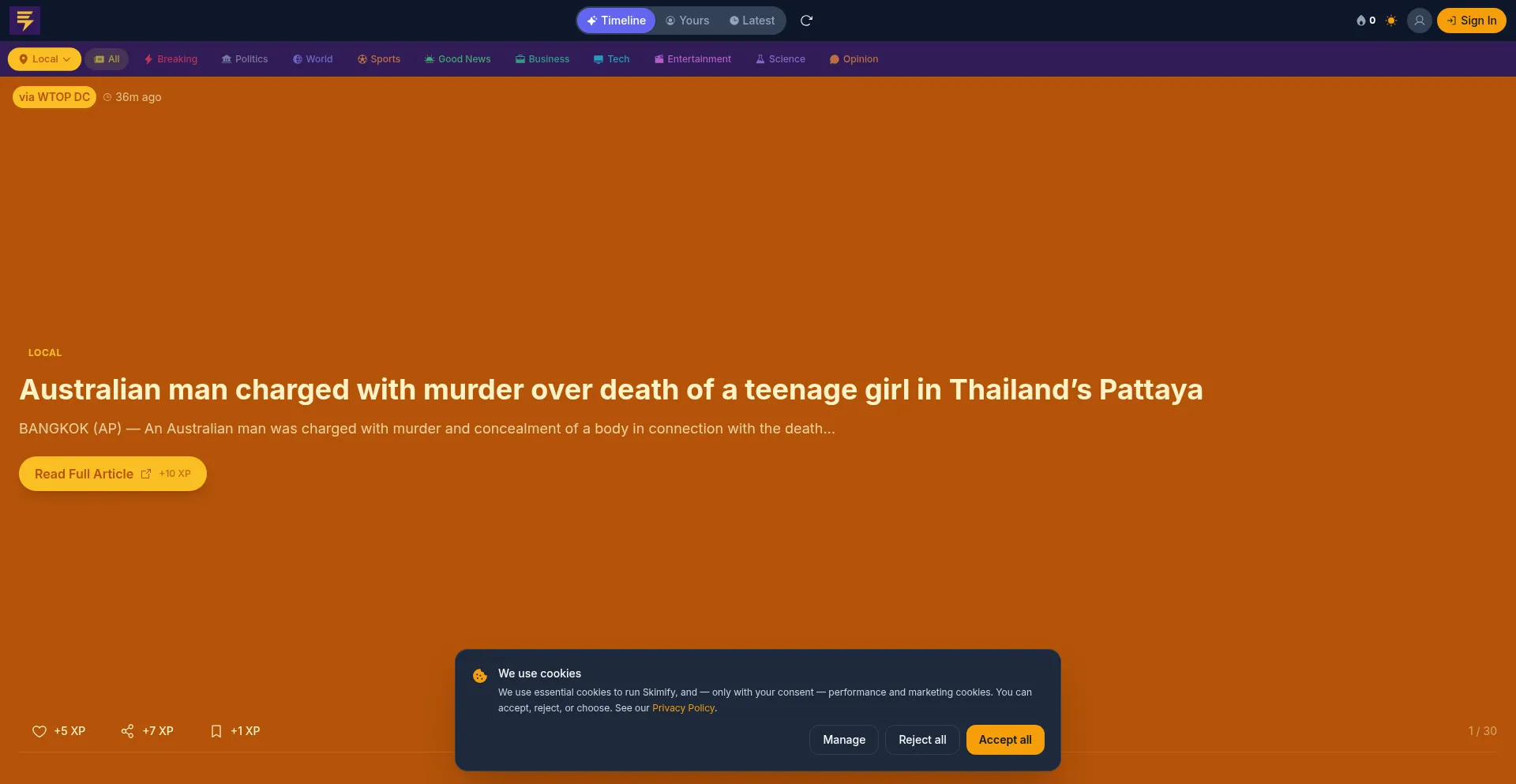Open the Australian man charged headline

coord(611,389)
